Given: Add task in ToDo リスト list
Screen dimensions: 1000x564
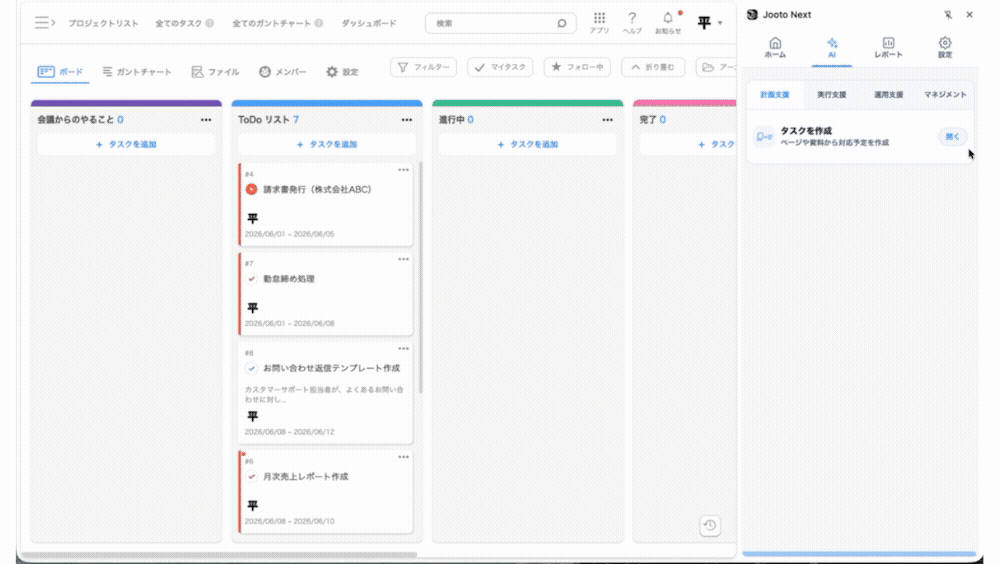Looking at the screenshot, I should [x=327, y=144].
